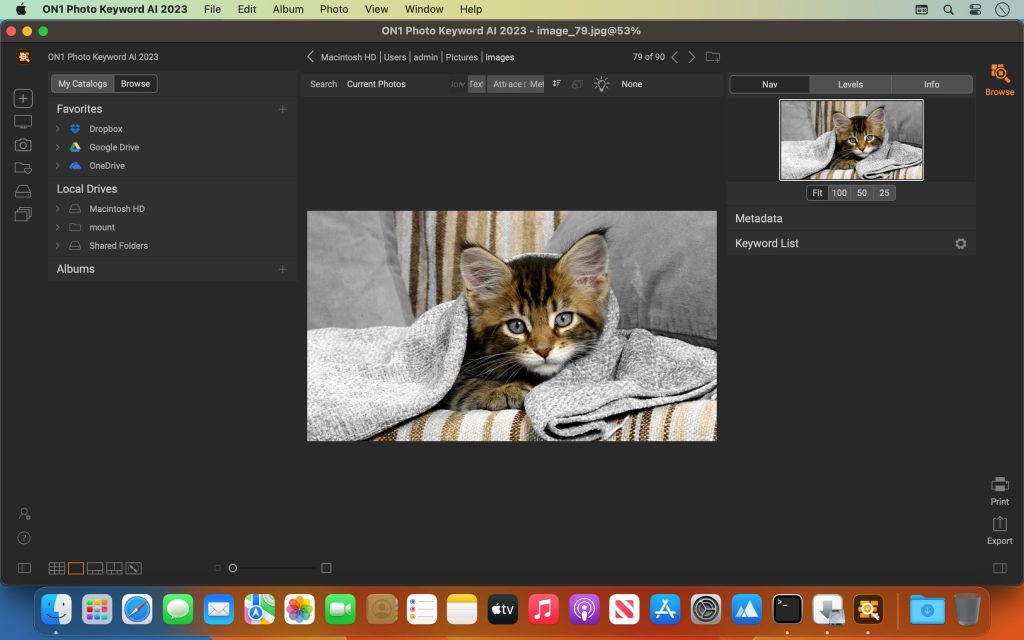The height and width of the screenshot is (640, 1024).
Task: Click the light bulb filter icon in toolbar
Action: [600, 84]
